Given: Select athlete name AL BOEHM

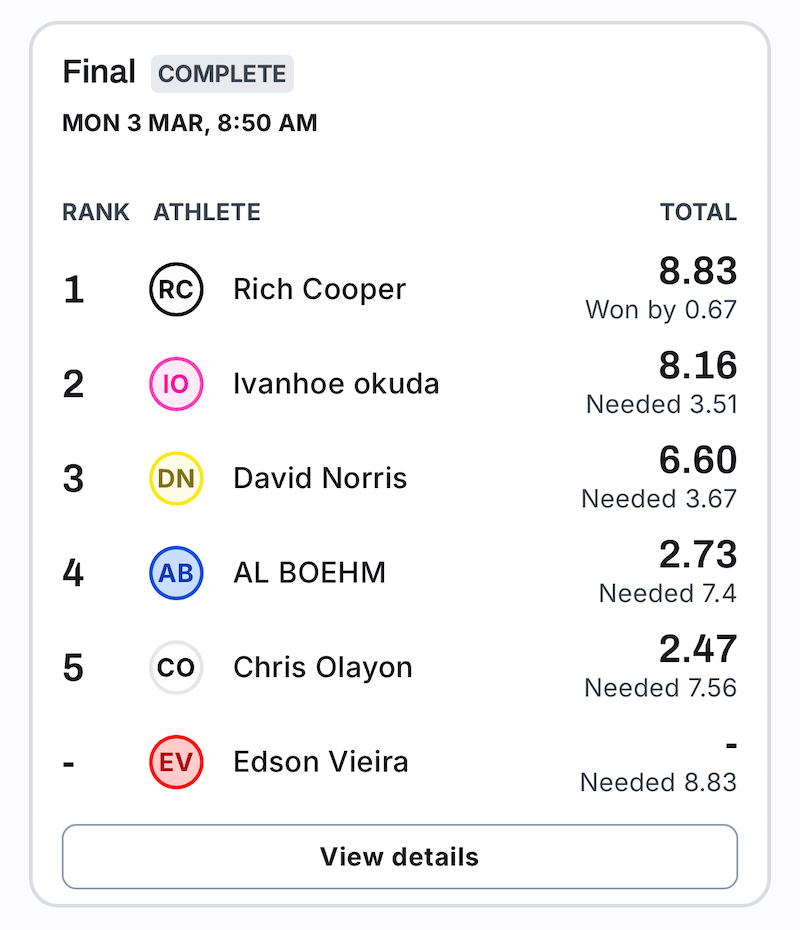Looking at the screenshot, I should 310,573.
